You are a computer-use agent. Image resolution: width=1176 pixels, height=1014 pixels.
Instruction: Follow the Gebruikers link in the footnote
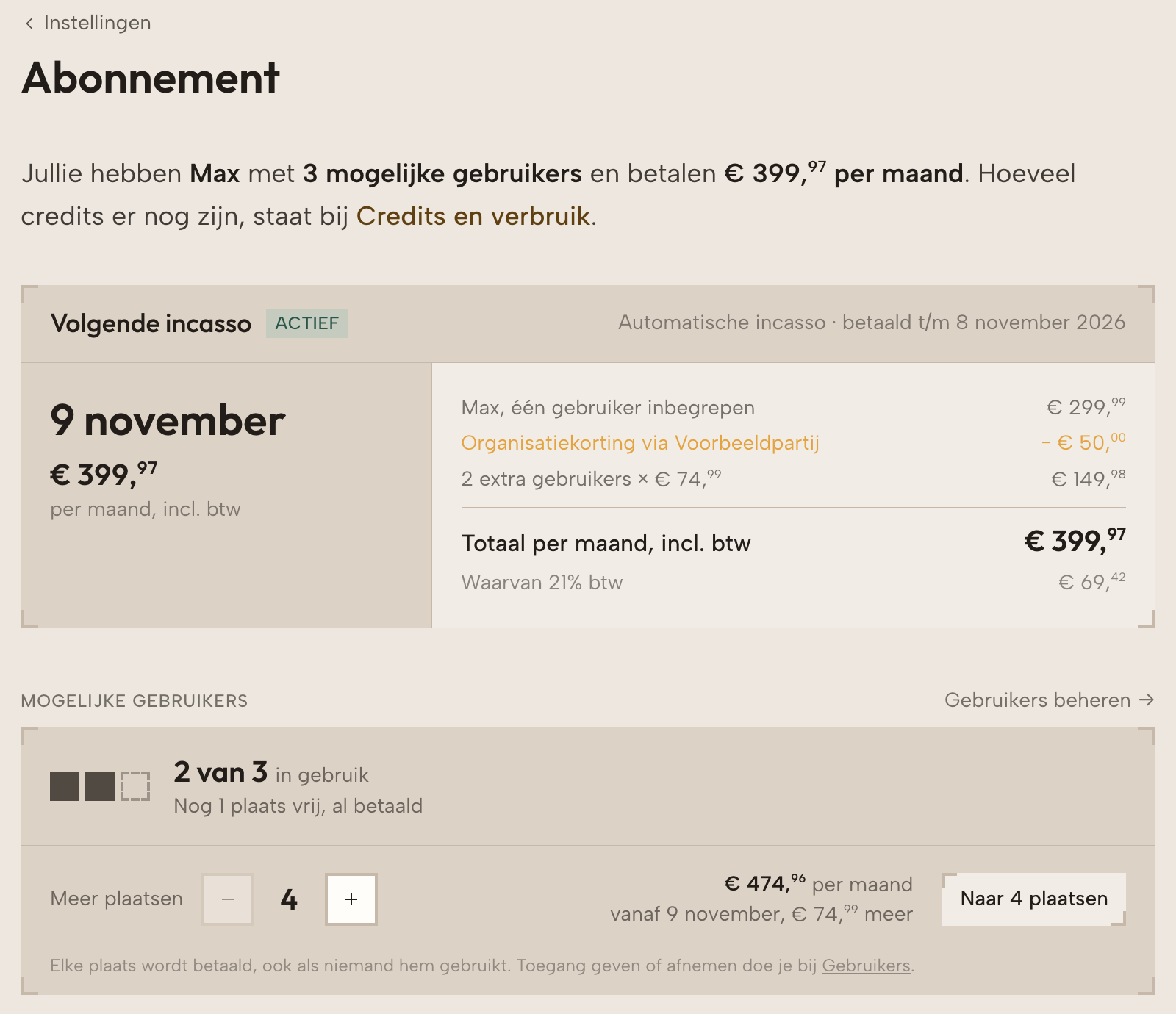[x=866, y=966]
